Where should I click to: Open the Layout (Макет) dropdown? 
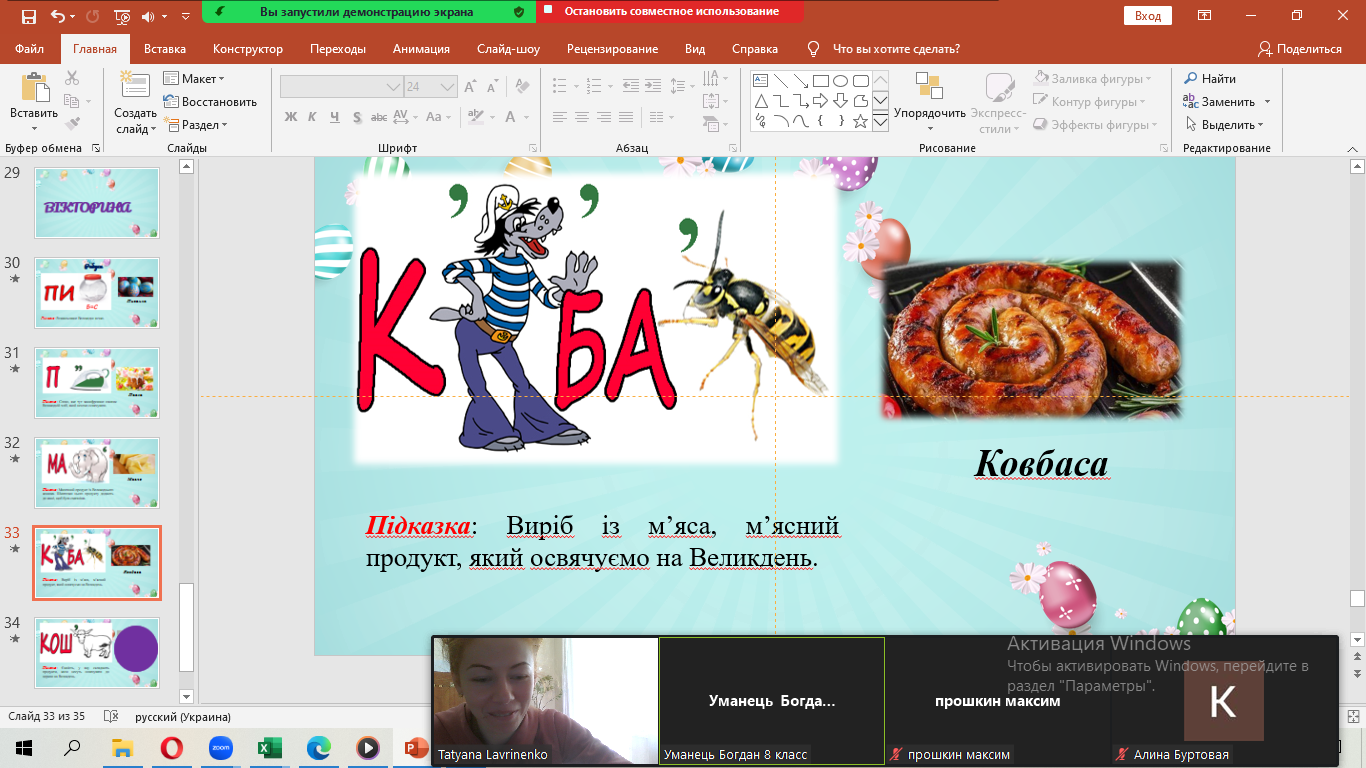(194, 79)
